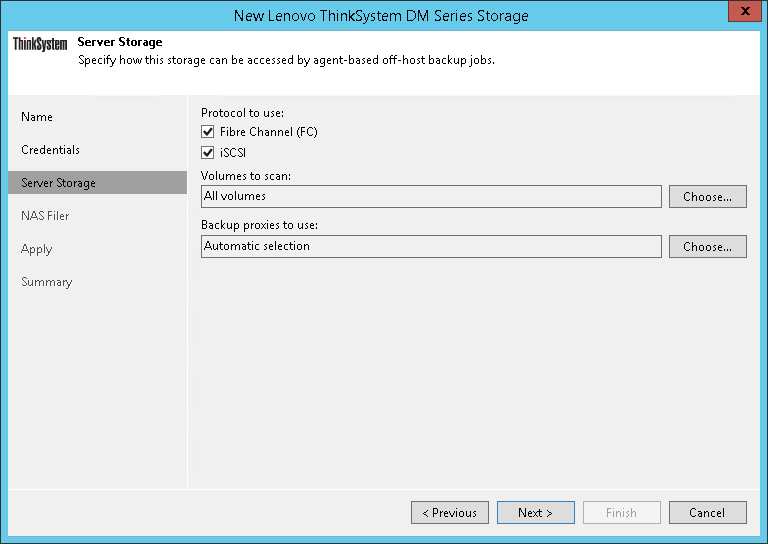Click the Previous button
The height and width of the screenshot is (544, 768).
click(x=450, y=513)
